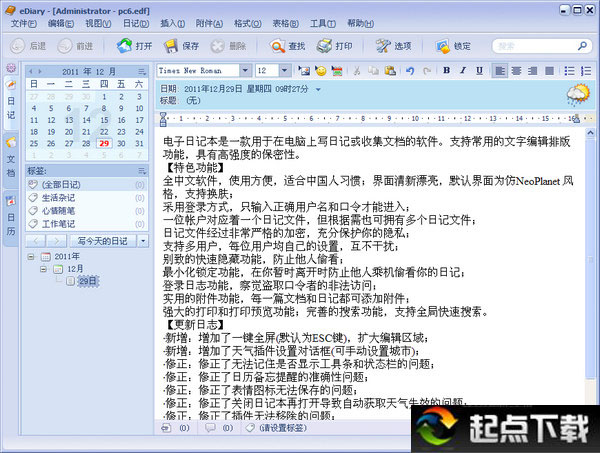Toggle underline formatting
This screenshot has width=600, height=453.
479,70
